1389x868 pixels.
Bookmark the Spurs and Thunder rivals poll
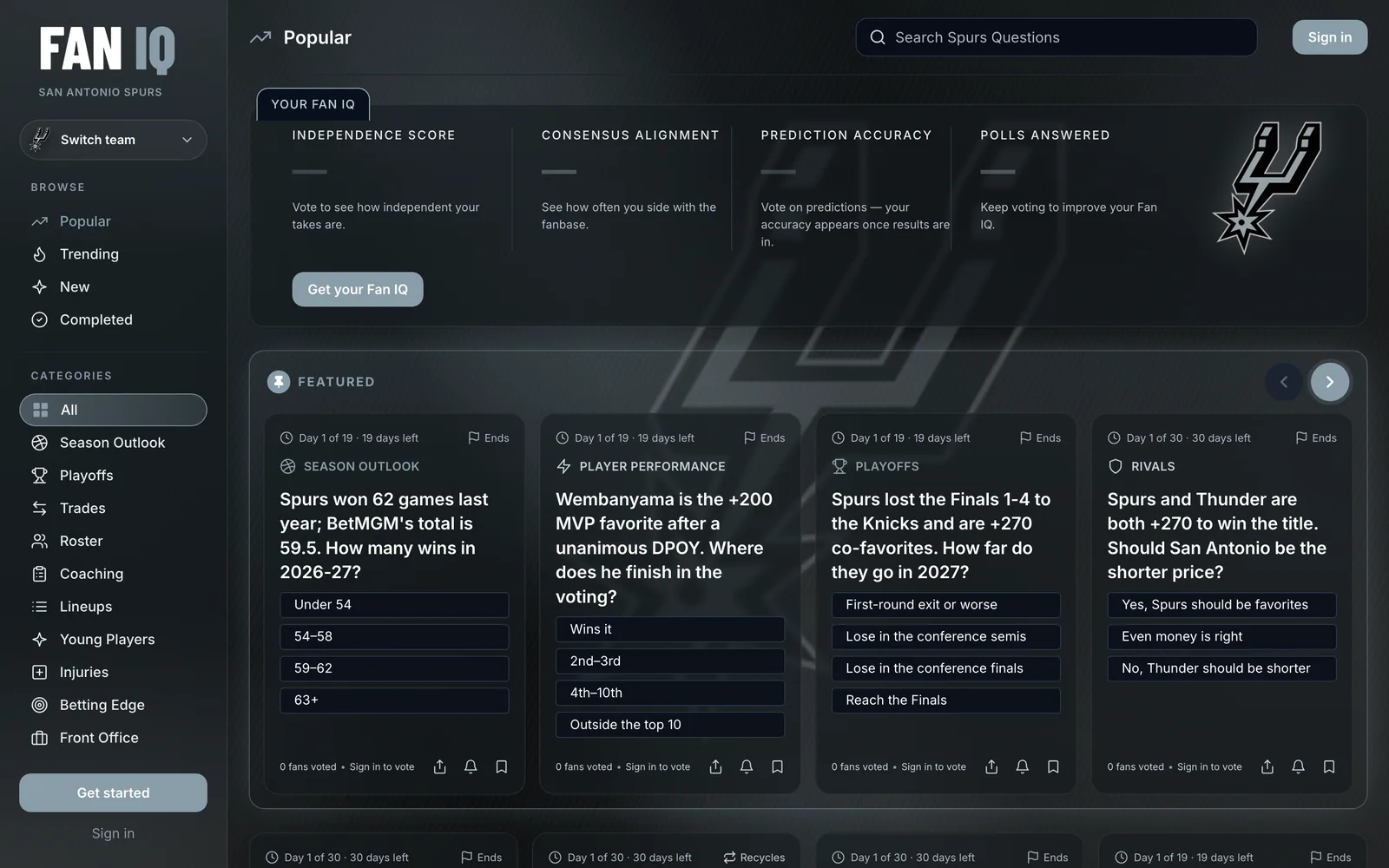(x=1329, y=766)
